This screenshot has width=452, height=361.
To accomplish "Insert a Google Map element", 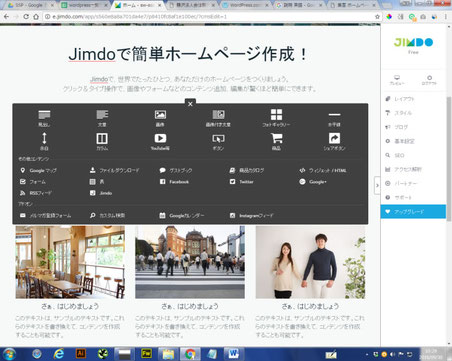I will pos(38,170).
